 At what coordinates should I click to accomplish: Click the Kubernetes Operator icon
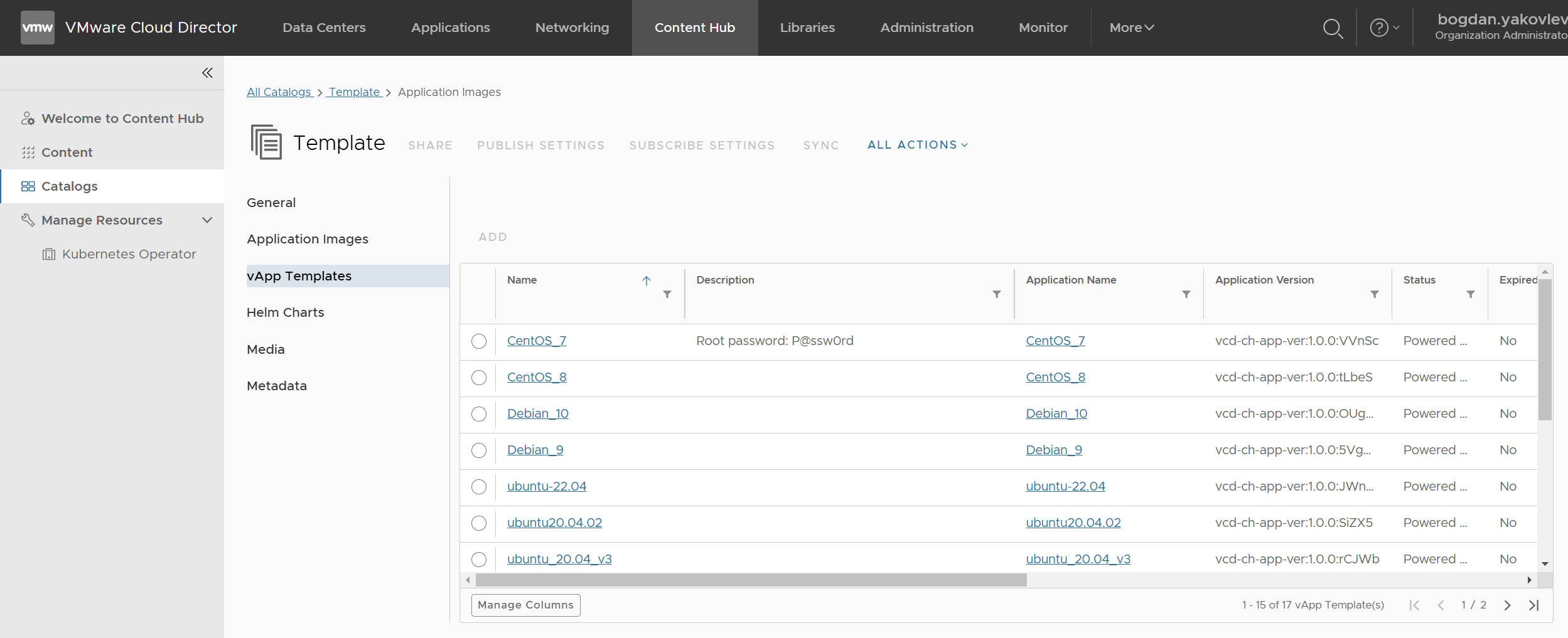tap(48, 254)
